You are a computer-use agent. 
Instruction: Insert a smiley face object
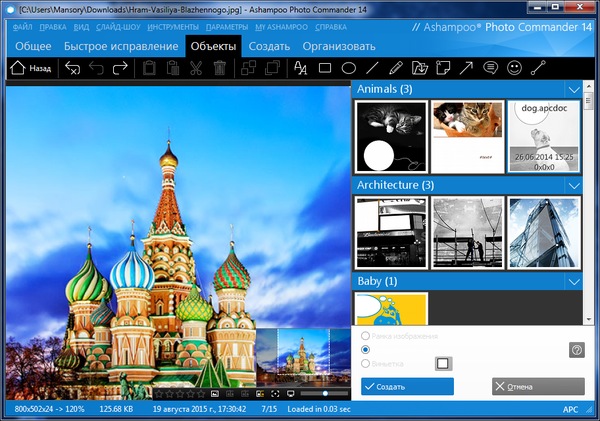[514, 69]
